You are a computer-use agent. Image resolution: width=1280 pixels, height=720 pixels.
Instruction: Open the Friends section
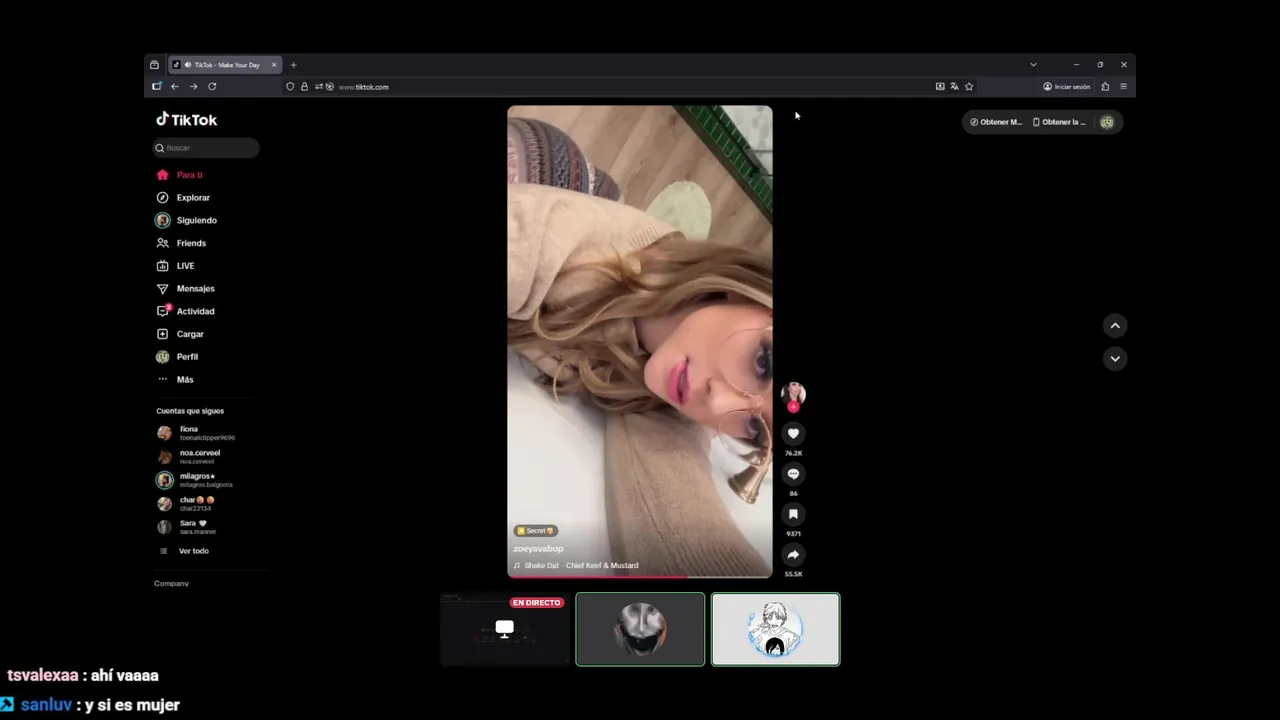[x=191, y=243]
